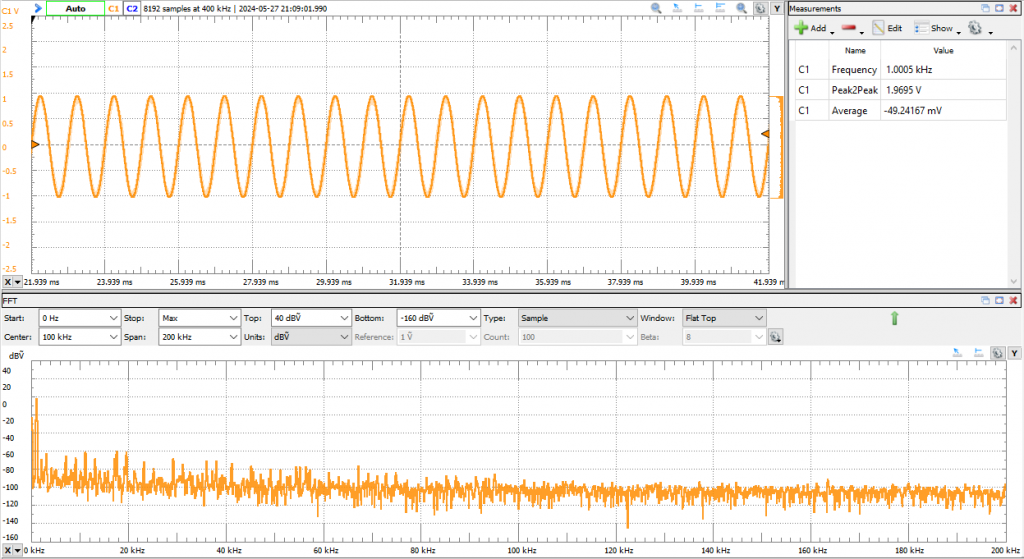Click the red Remove measurement icon
Image resolution: width=1024 pixels, height=559 pixels.
pyautogui.click(x=849, y=29)
